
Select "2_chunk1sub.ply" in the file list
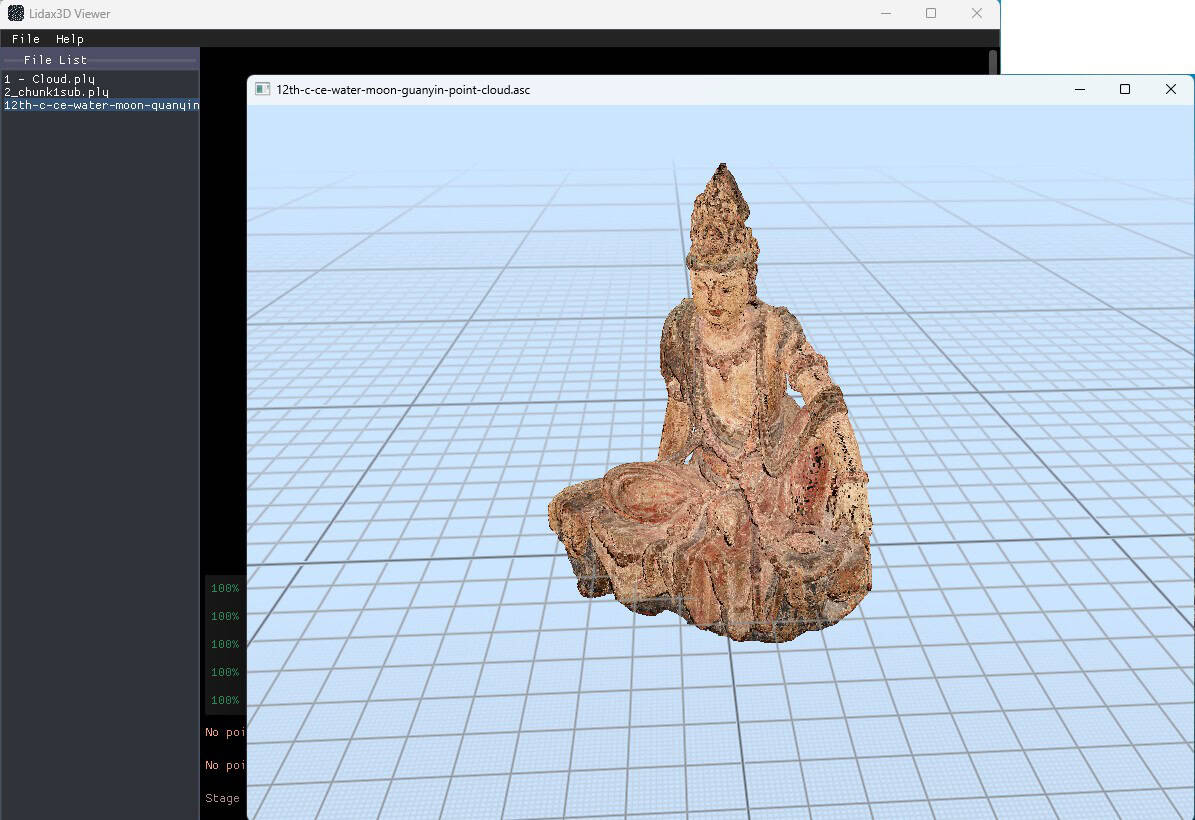[x=56, y=92]
